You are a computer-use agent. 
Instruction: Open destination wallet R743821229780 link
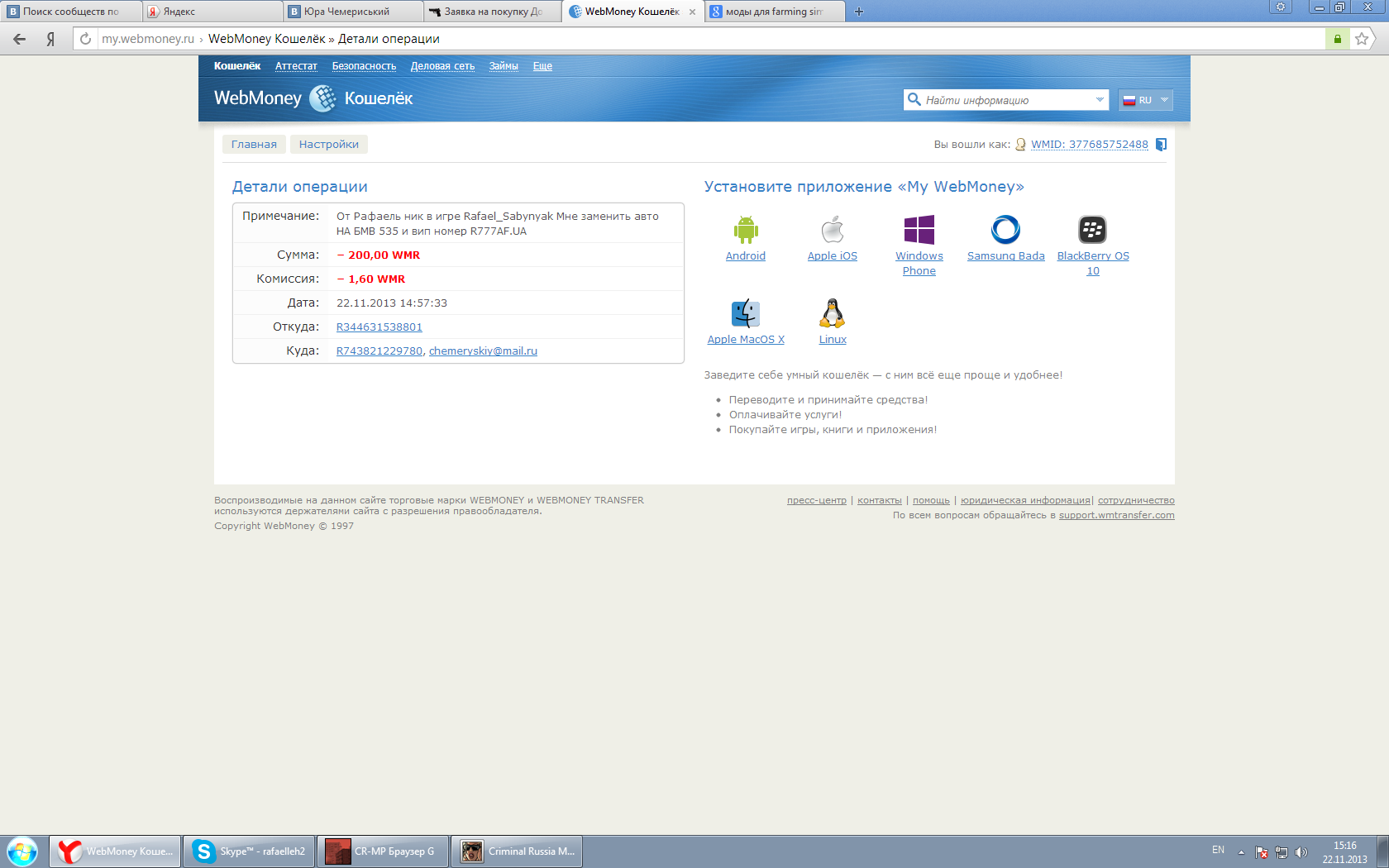[x=379, y=351]
